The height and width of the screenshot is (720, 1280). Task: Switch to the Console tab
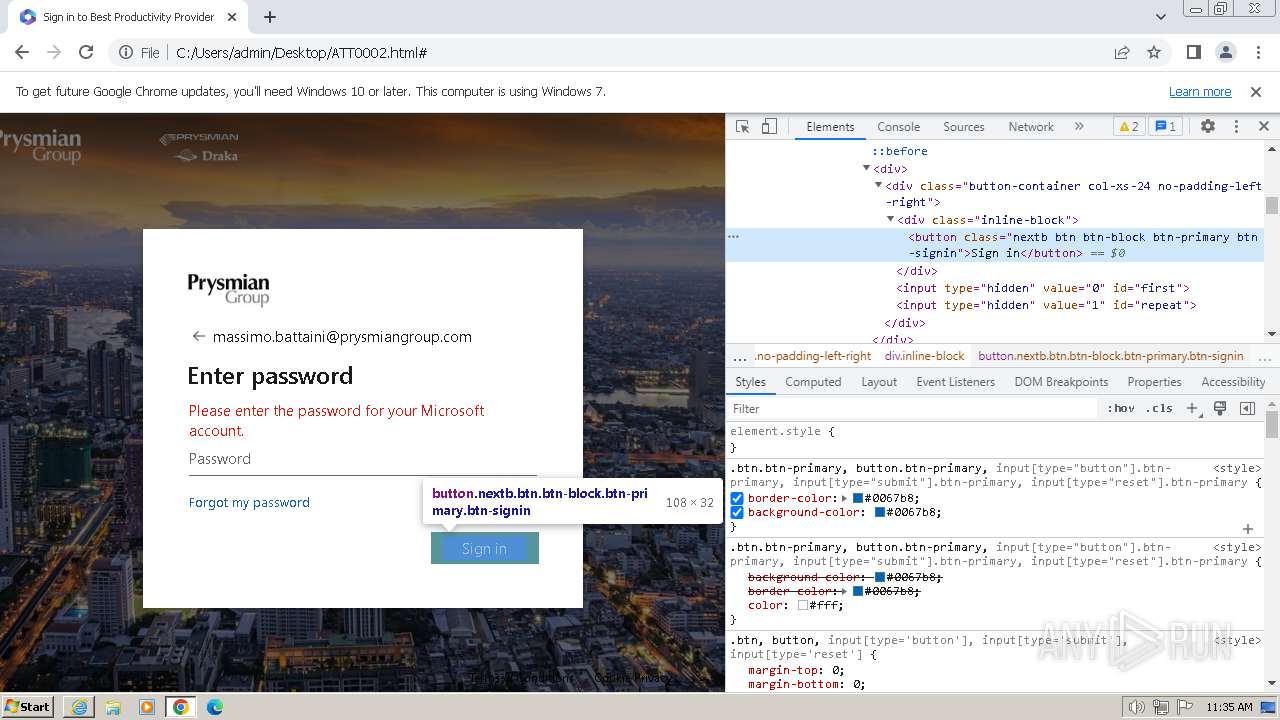898,127
